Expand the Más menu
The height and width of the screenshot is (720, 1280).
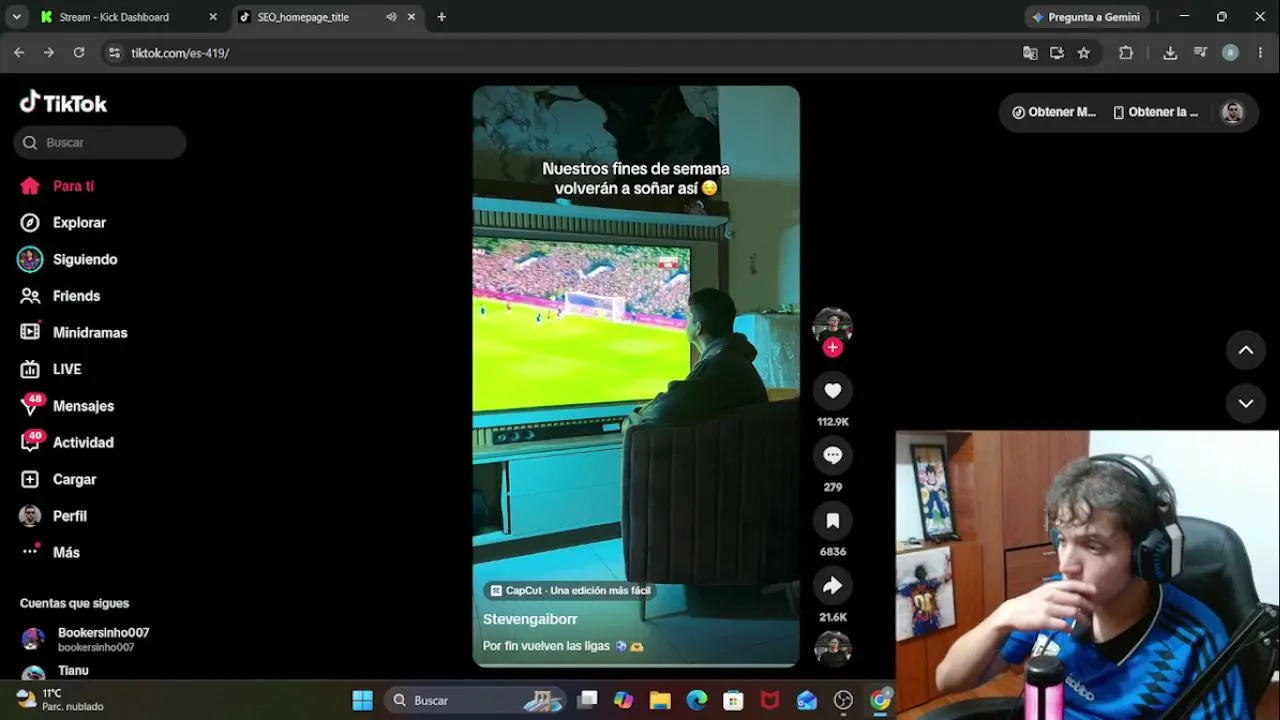point(50,553)
